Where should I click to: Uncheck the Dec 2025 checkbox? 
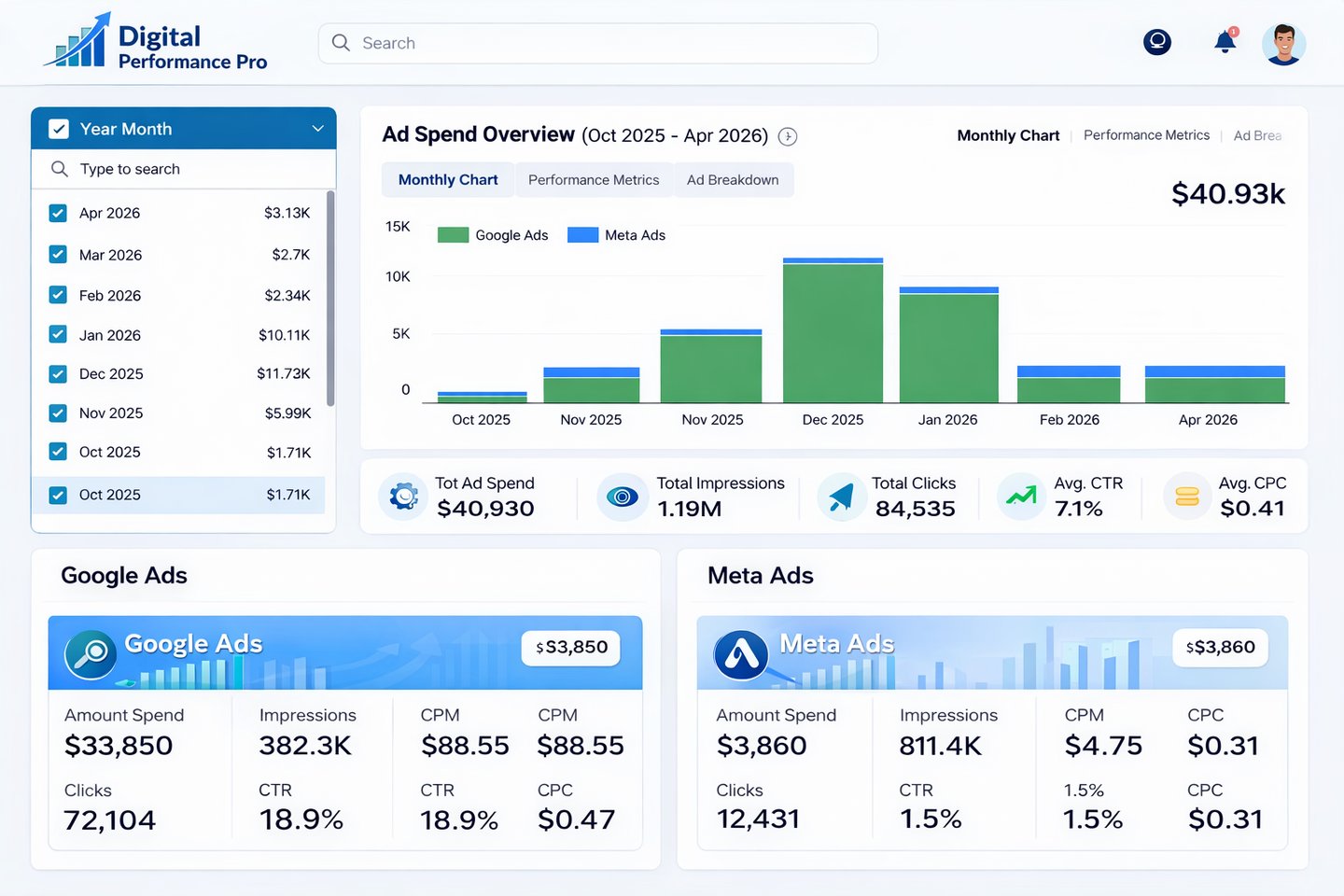pos(58,373)
